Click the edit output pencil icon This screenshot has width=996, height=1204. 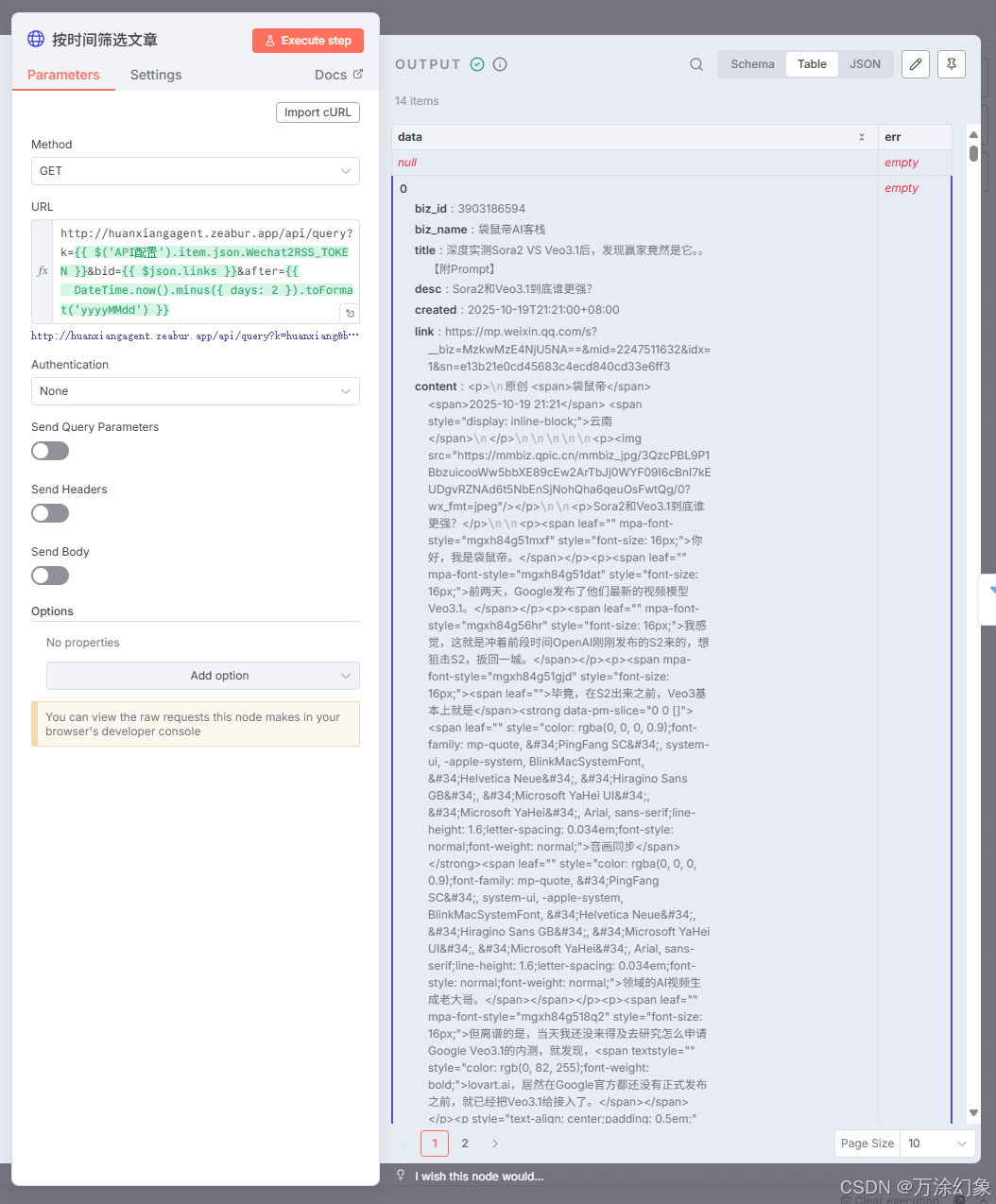[x=915, y=64]
